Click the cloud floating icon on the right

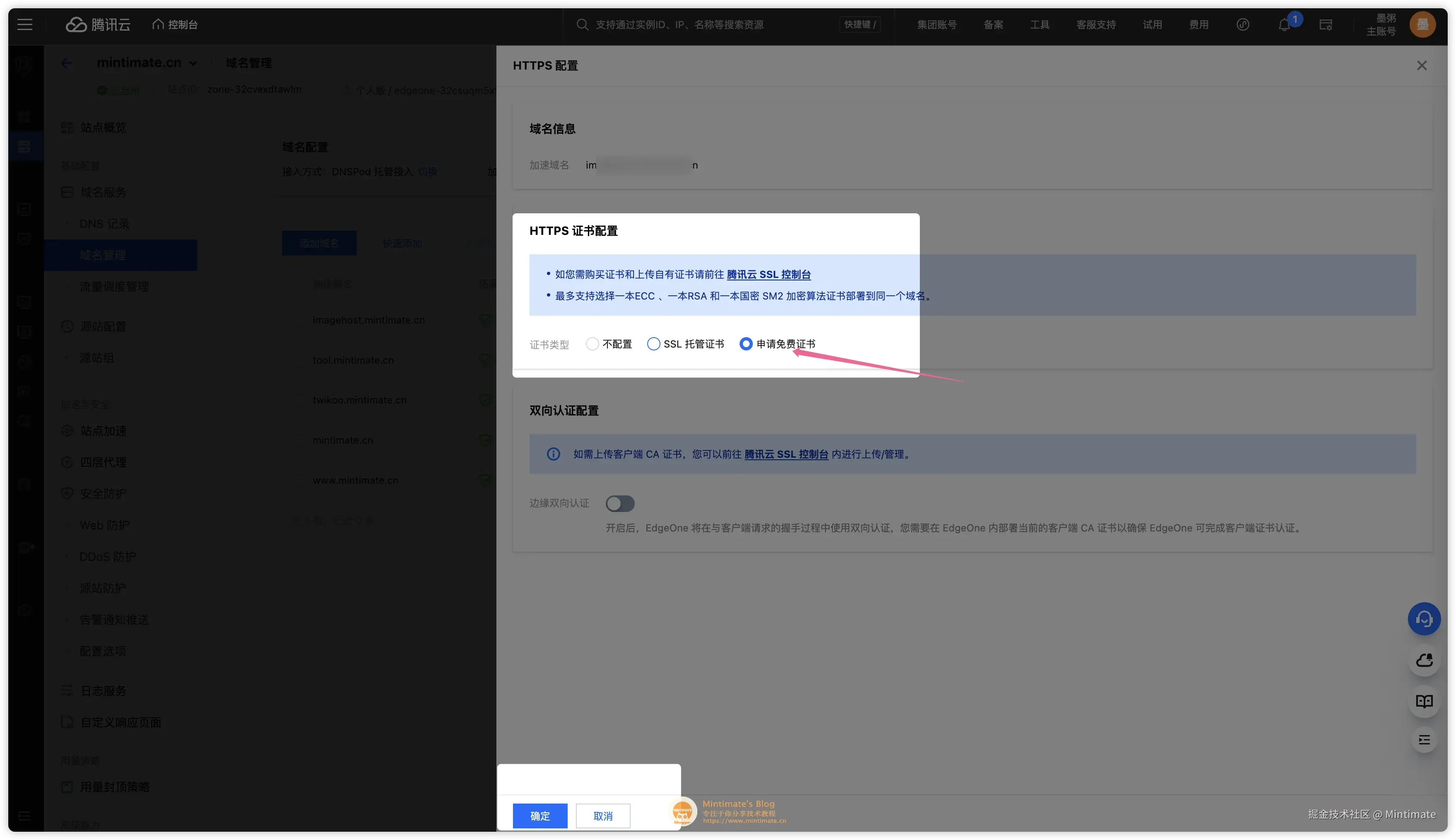tap(1424, 660)
